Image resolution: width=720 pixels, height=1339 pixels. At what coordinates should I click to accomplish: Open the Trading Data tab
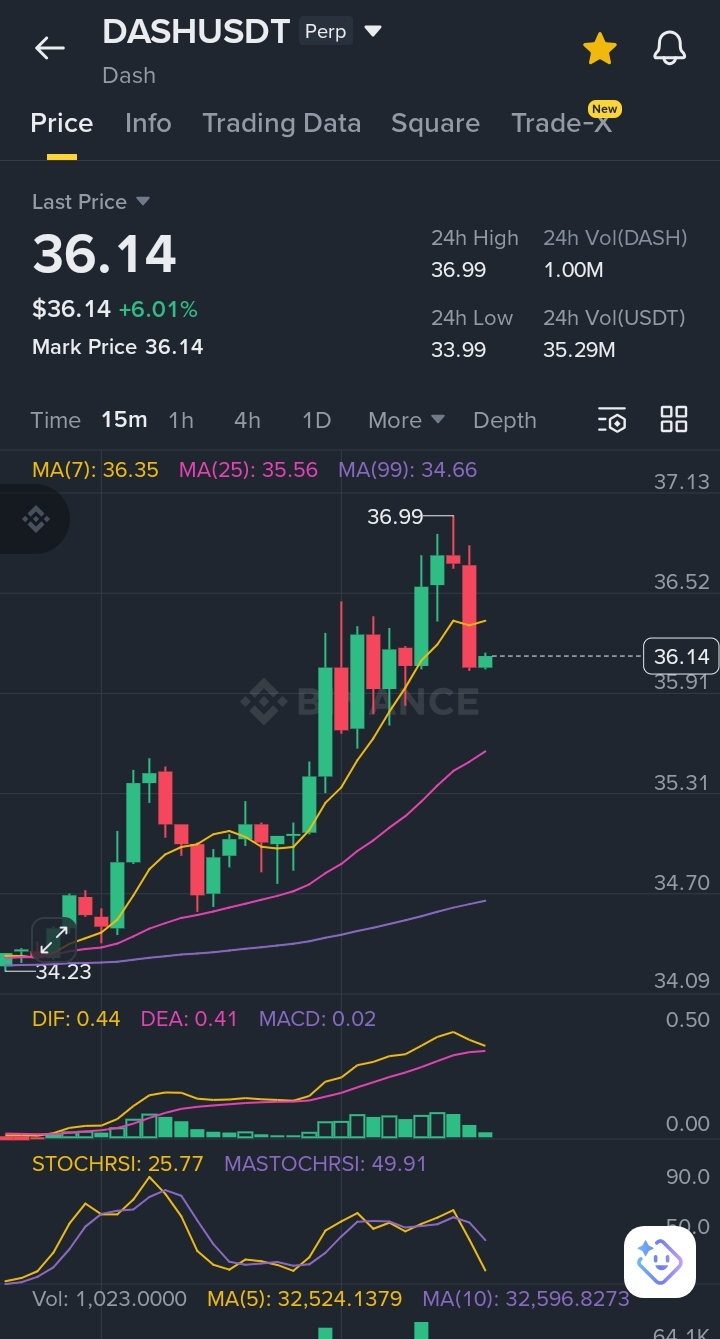[x=281, y=123]
